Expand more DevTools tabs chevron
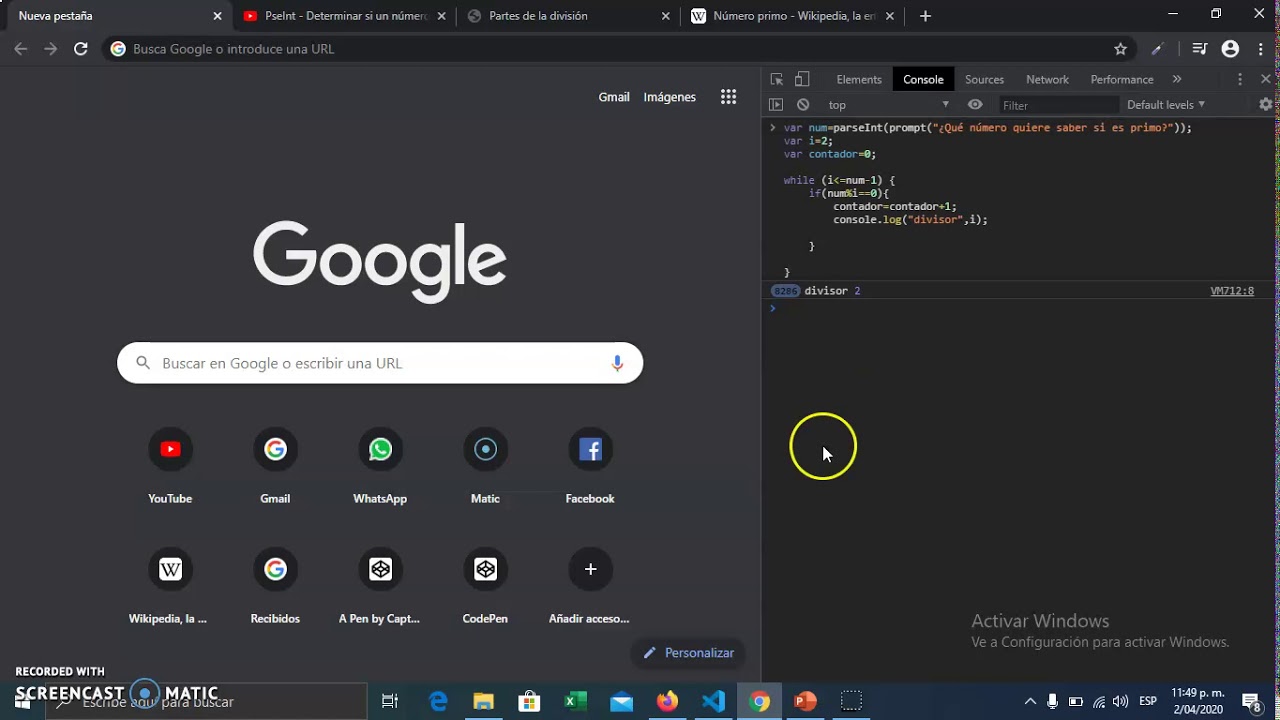Viewport: 1280px width, 720px height. coord(1177,79)
